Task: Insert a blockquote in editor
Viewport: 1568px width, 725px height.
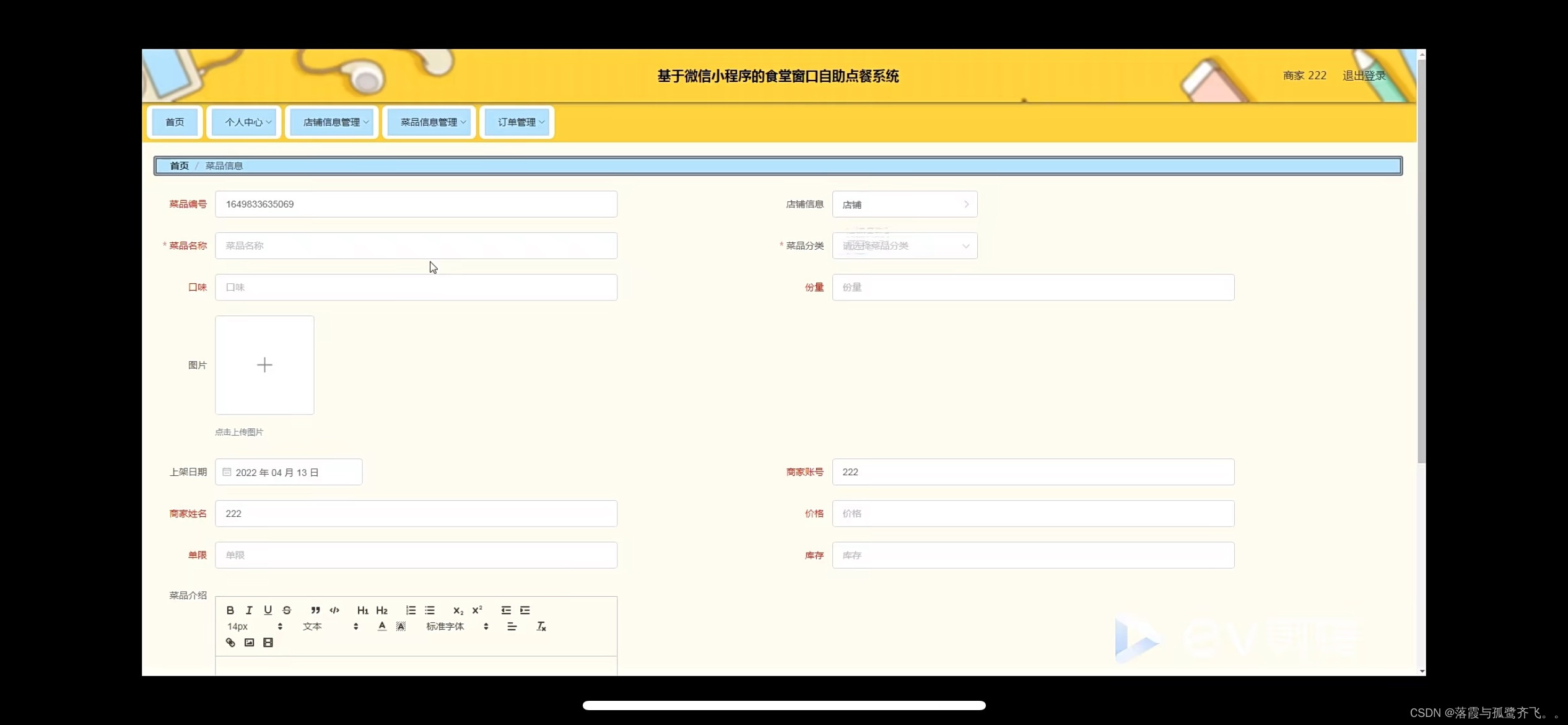Action: [315, 610]
